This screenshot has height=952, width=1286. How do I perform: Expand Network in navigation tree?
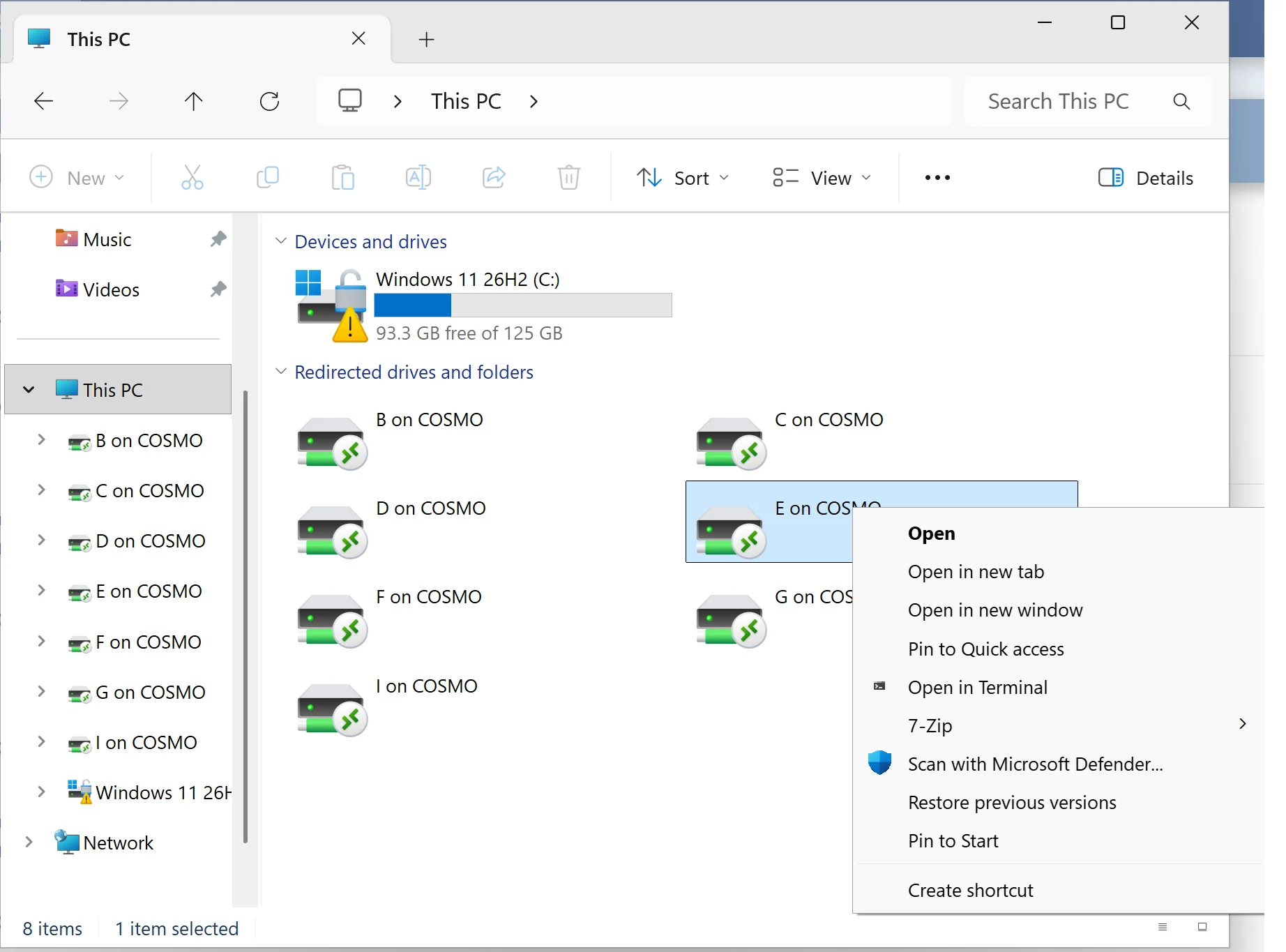pos(29,843)
